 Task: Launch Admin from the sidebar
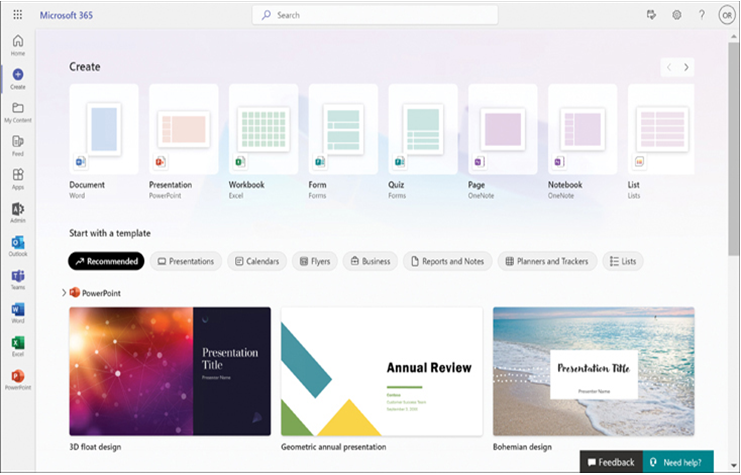tap(18, 213)
